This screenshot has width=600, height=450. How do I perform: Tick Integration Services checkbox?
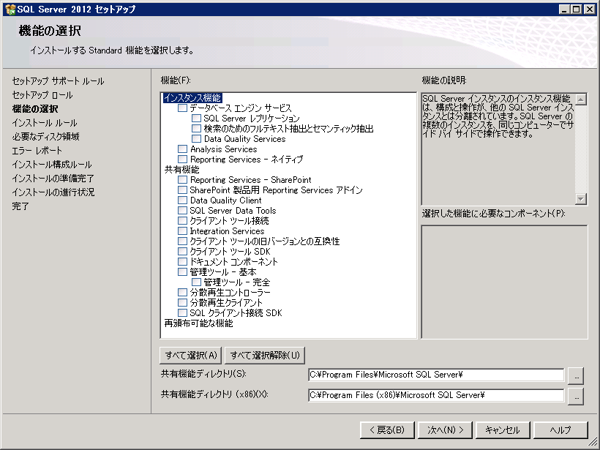[x=183, y=231]
